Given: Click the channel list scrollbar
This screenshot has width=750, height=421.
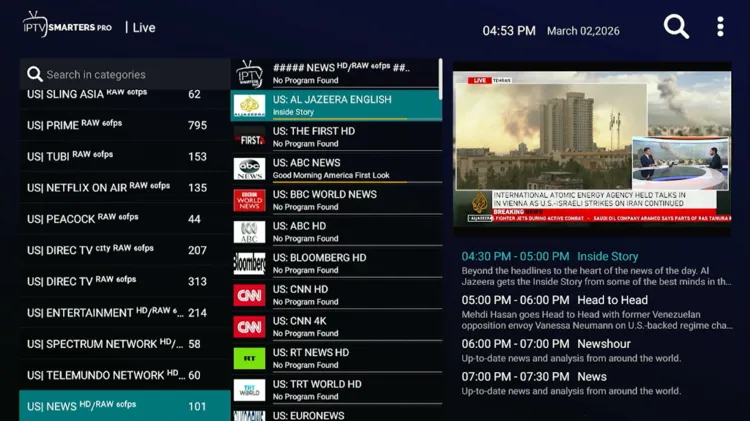Looking at the screenshot, I should [440, 79].
